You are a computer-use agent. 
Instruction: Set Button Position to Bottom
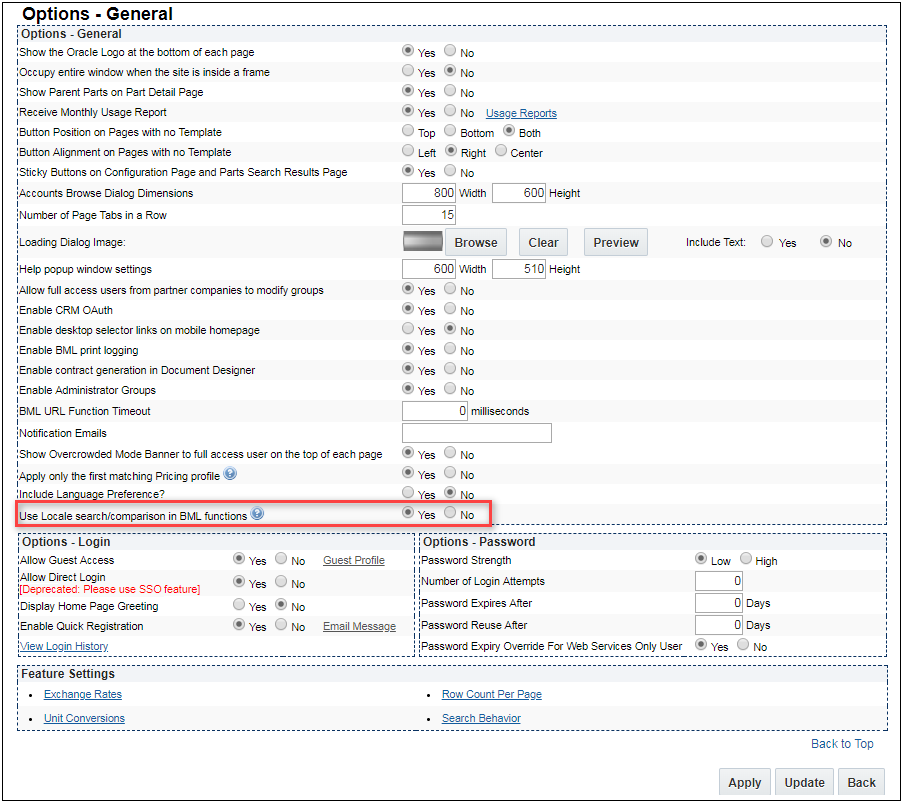click(x=450, y=131)
